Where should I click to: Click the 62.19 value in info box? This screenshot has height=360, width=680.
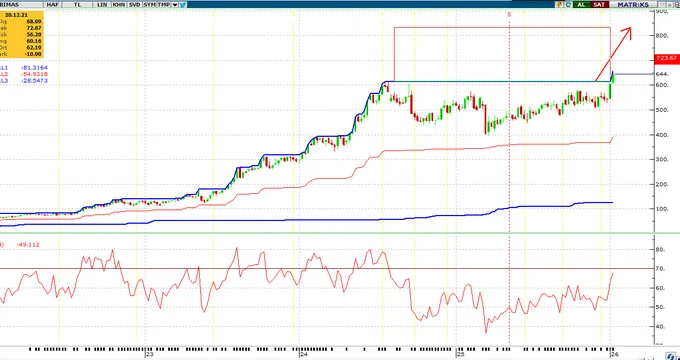(33, 47)
